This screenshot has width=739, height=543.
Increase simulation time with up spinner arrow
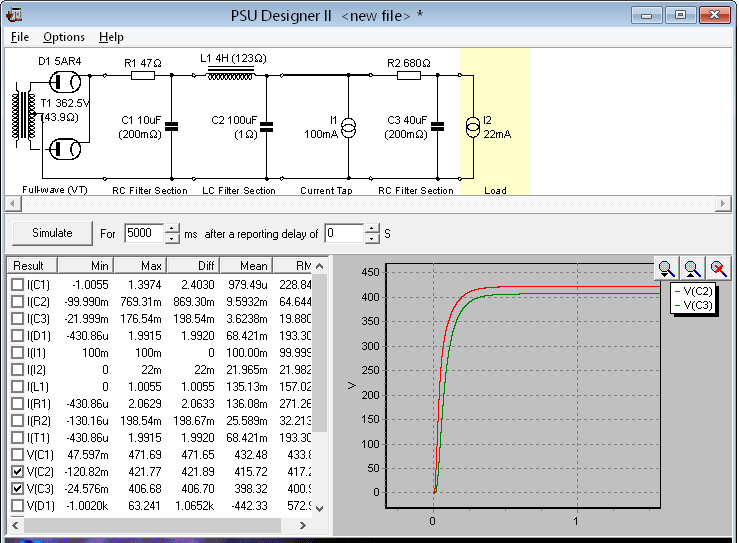pos(172,229)
